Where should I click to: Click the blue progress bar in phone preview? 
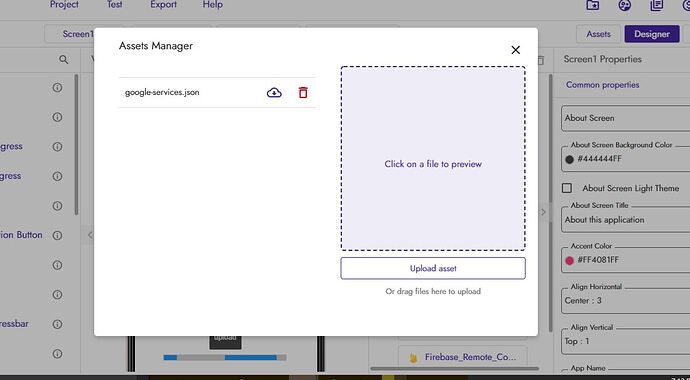point(225,358)
